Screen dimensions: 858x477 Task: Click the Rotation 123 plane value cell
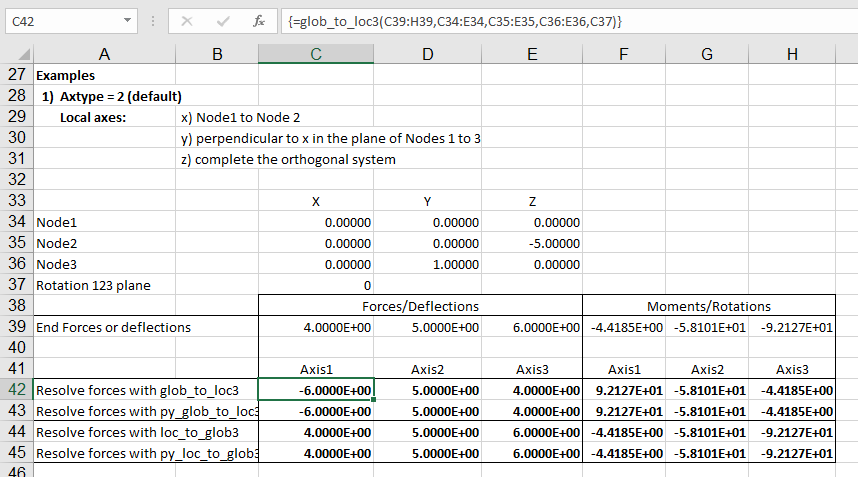[x=316, y=285]
